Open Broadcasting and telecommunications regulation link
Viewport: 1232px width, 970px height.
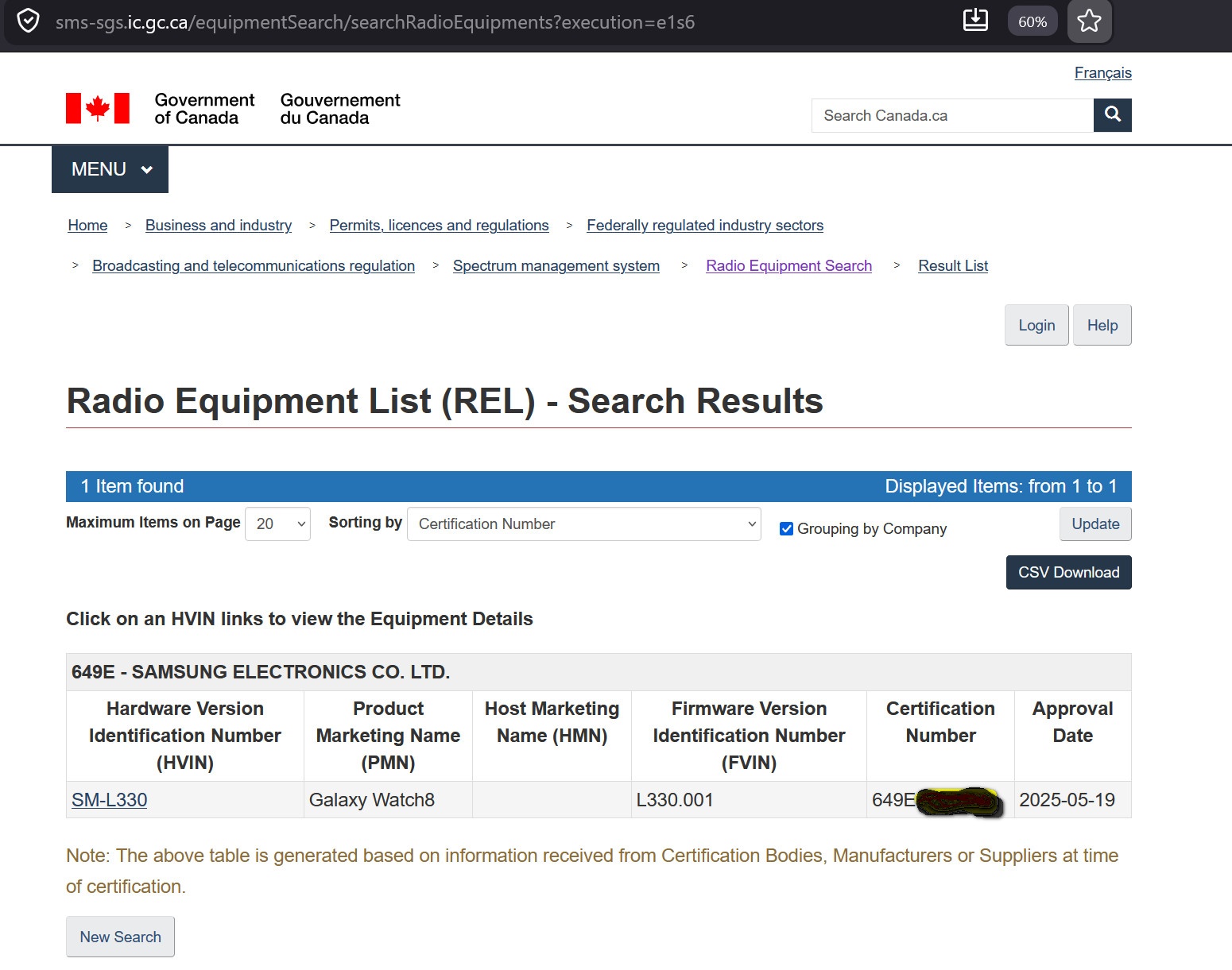254,266
